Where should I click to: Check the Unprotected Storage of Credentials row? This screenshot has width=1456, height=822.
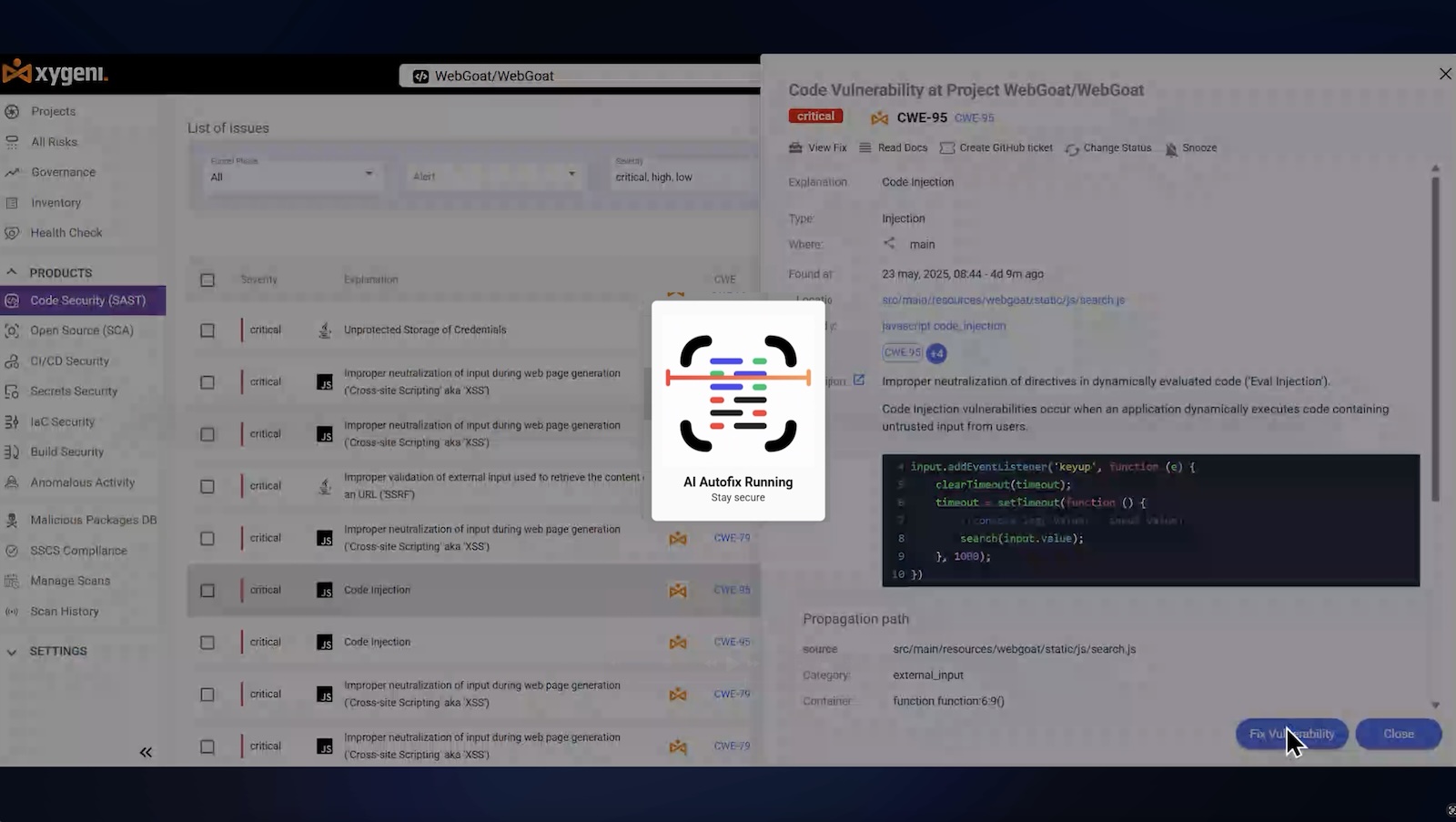(207, 330)
